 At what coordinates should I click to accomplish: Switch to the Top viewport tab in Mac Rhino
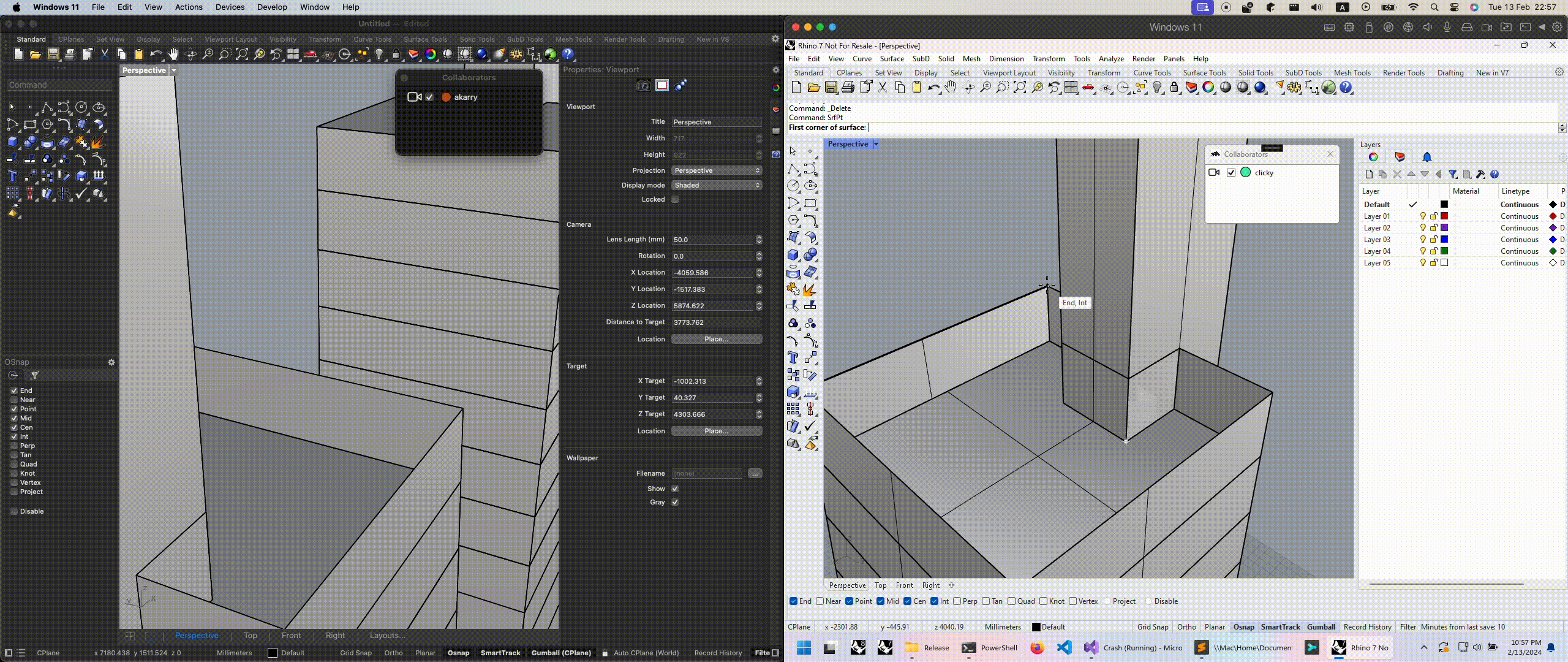[251, 636]
